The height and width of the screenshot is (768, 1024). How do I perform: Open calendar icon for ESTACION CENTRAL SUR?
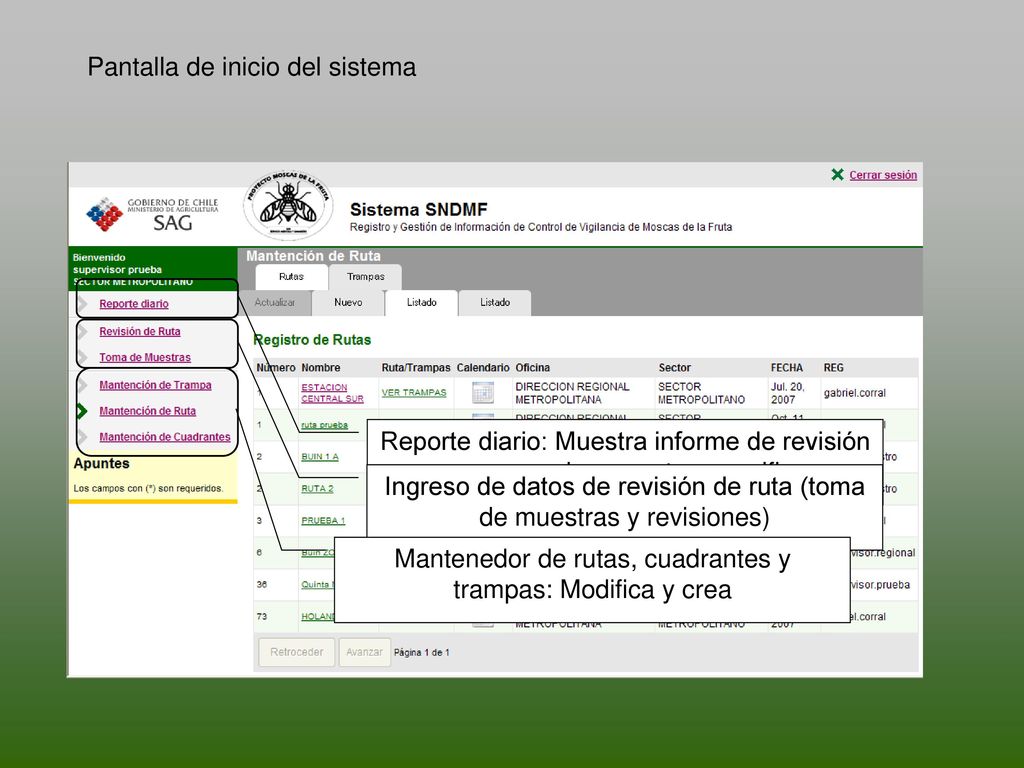click(483, 392)
